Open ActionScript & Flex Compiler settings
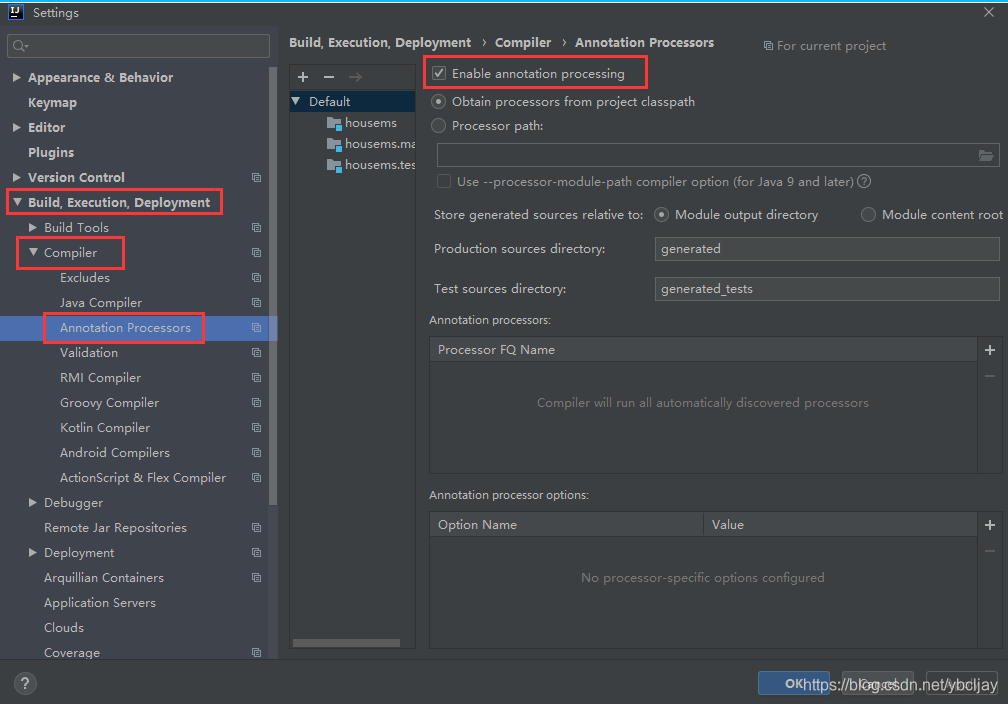The width and height of the screenshot is (1008, 704). pyautogui.click(x=143, y=478)
